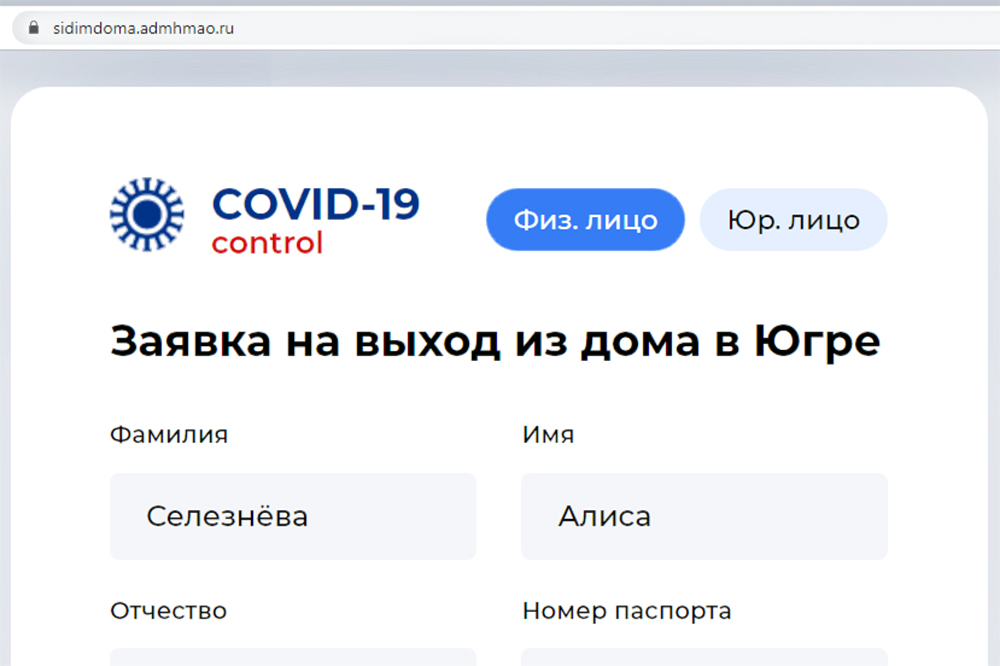Click the Имя field label

click(x=548, y=435)
